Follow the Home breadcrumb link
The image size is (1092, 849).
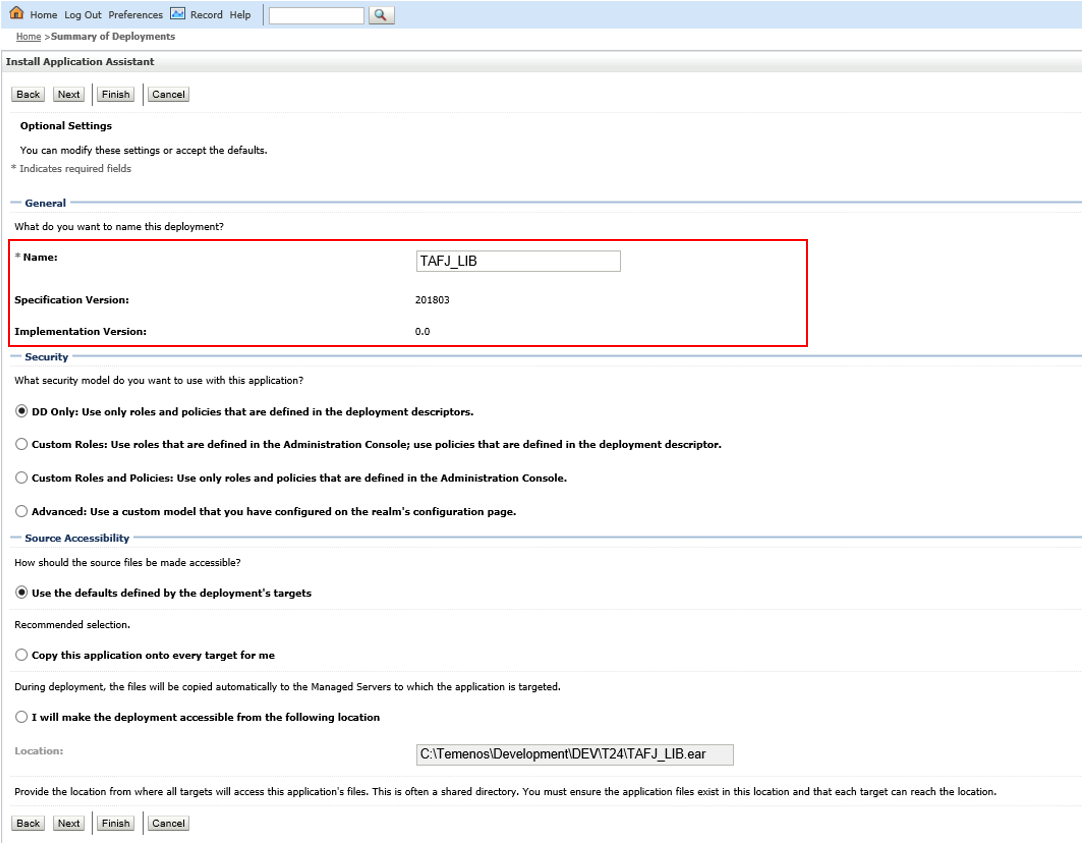pos(29,37)
